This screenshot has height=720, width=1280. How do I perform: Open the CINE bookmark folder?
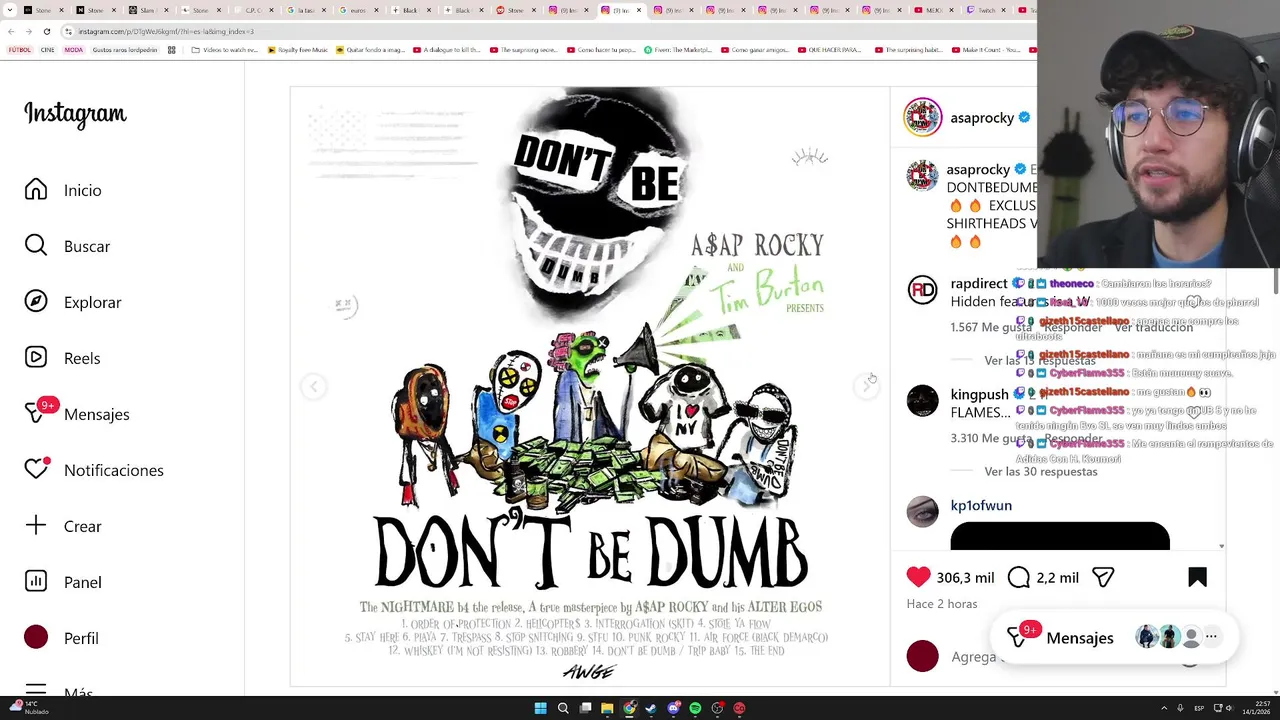click(x=47, y=50)
